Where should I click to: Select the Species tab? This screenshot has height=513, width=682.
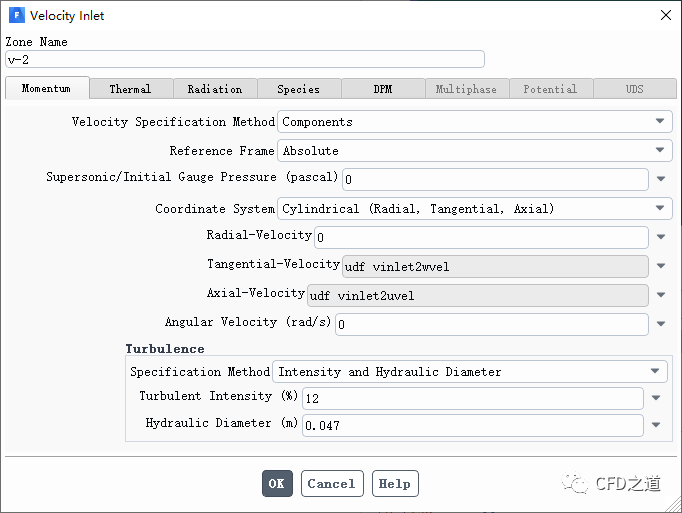coord(298,89)
